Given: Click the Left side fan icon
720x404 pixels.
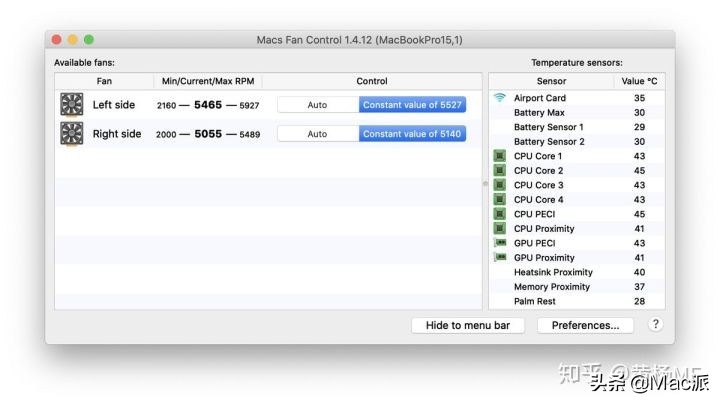Looking at the screenshot, I should 72,105.
